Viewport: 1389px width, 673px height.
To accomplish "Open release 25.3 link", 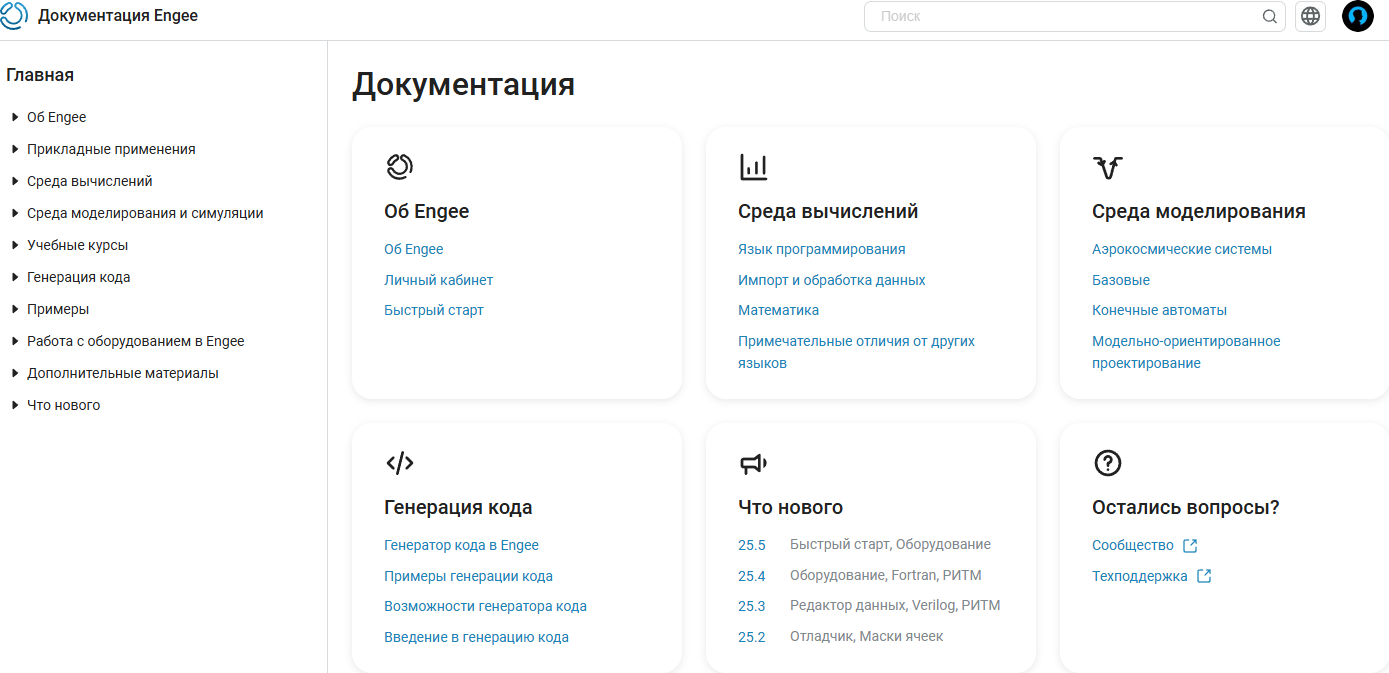I will coord(752,606).
